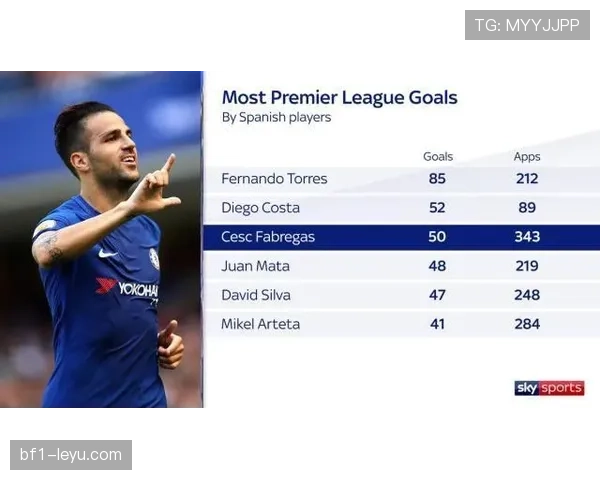This screenshot has width=600, height=480.
Task: Click the Nike swoosh on the shirt
Action: pos(107,253)
